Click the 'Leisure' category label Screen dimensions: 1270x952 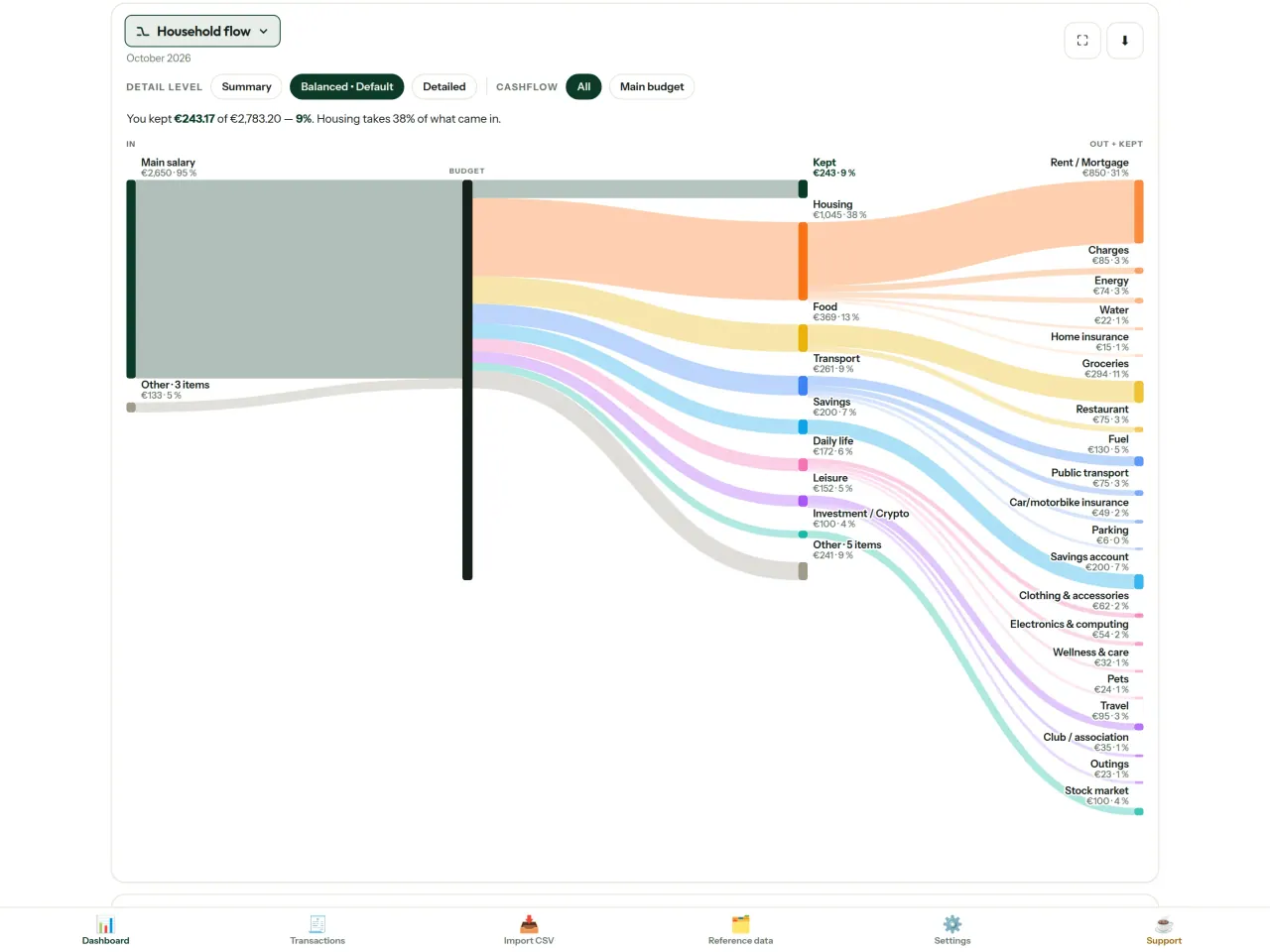click(830, 478)
